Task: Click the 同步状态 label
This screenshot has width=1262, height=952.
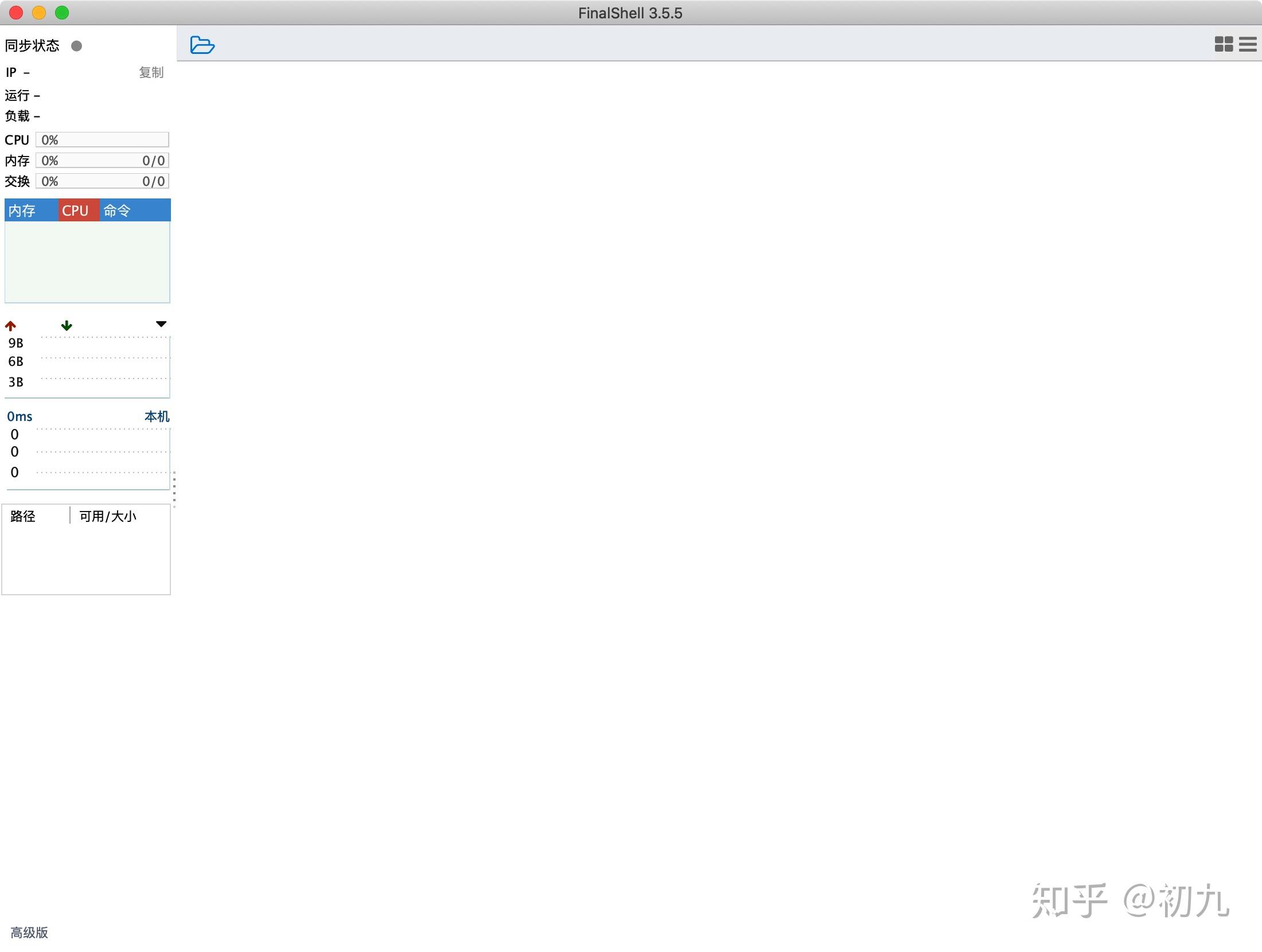Action: (32, 45)
